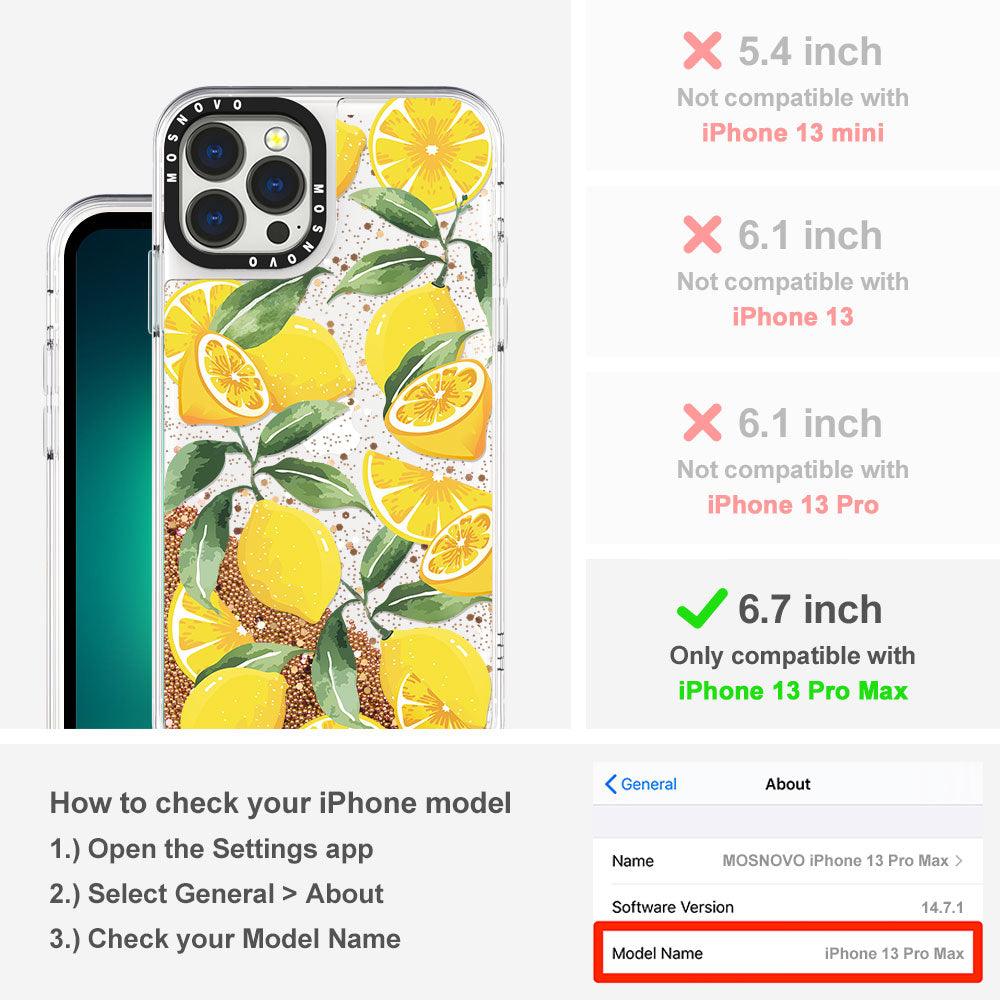Click the top-left camera lens
The width and height of the screenshot is (1000, 1000).
coord(214,152)
